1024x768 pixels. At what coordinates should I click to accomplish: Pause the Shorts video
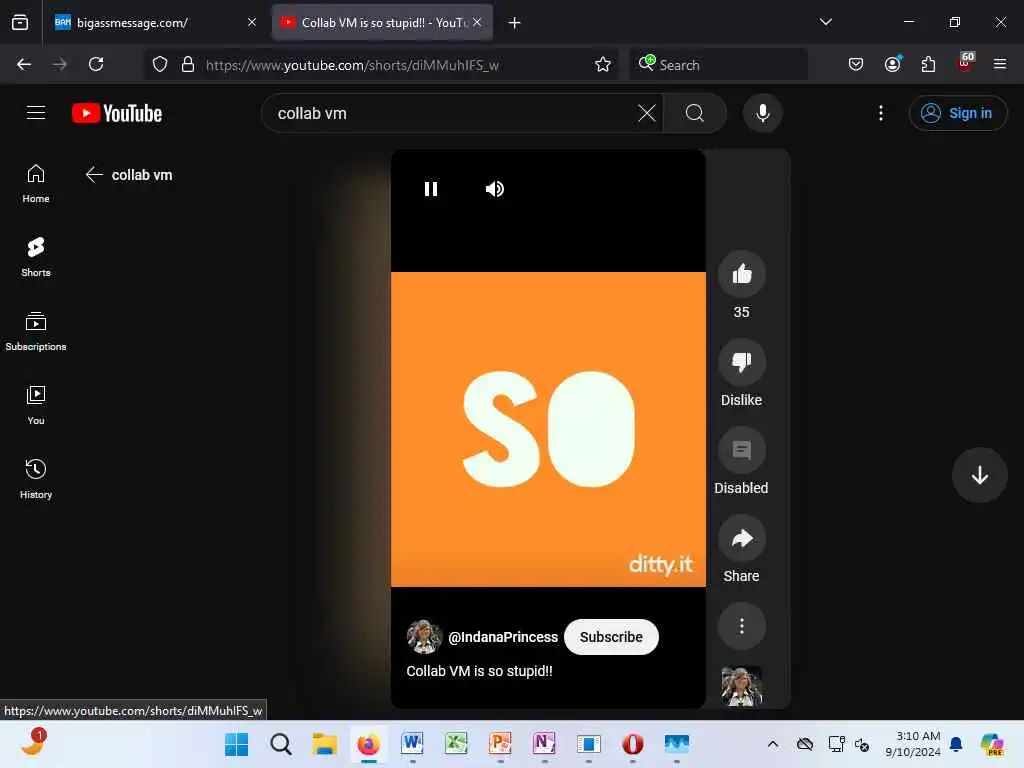430,189
